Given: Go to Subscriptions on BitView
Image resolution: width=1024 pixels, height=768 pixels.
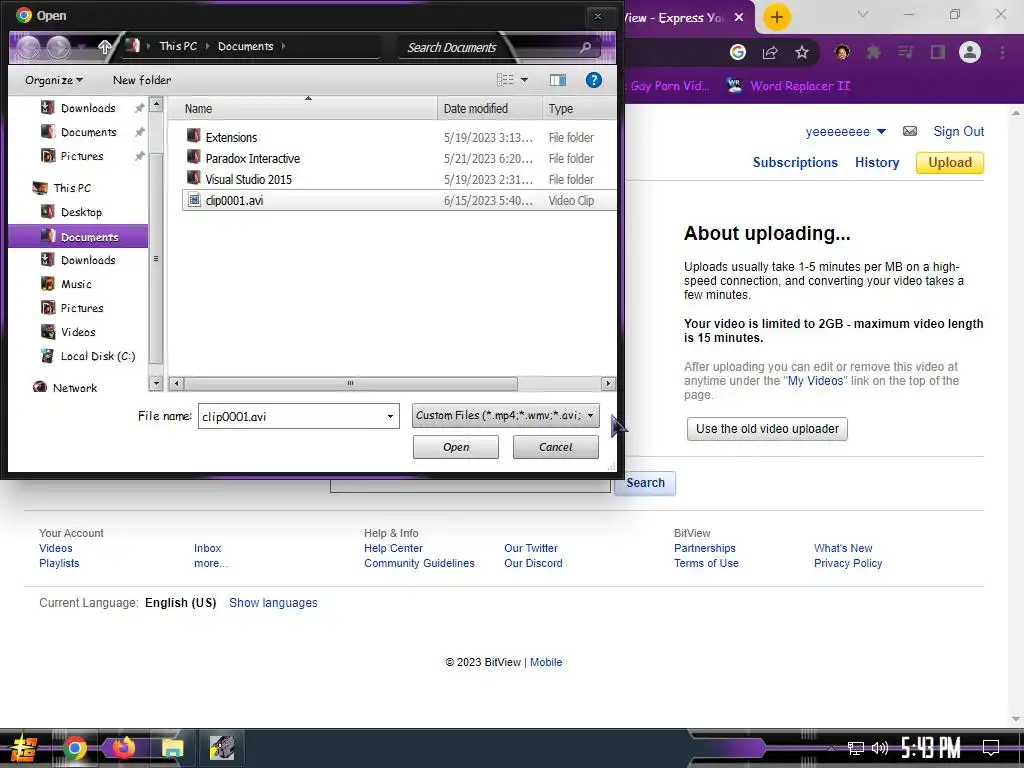Looking at the screenshot, I should pos(795,162).
